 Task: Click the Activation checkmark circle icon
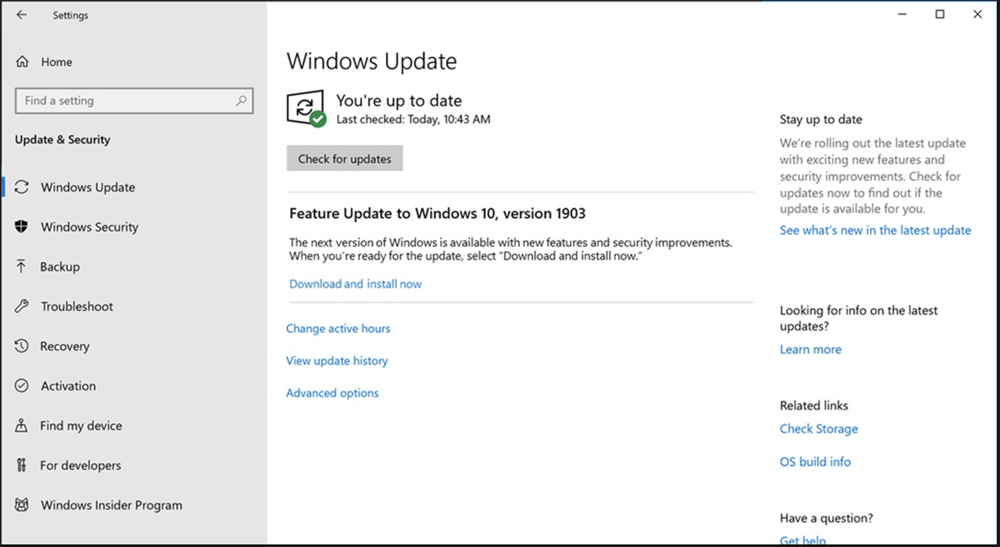22,386
